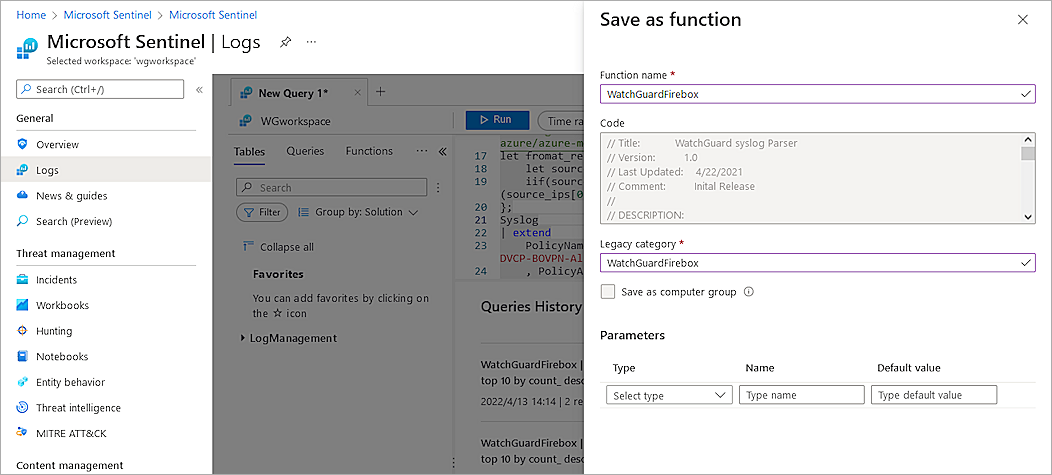
Task: Click the Notebooks icon
Action: (x=23, y=356)
